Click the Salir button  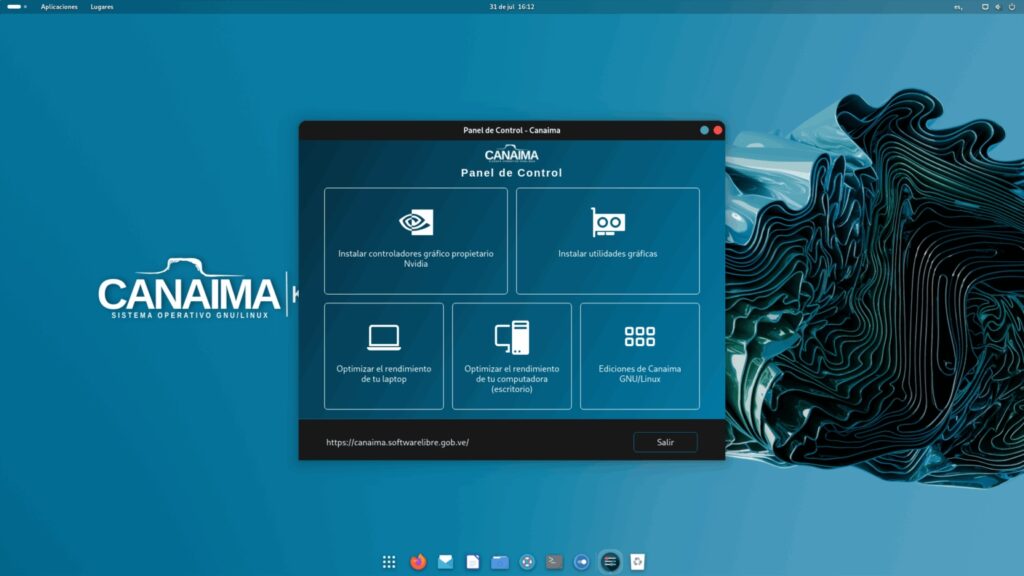click(665, 442)
